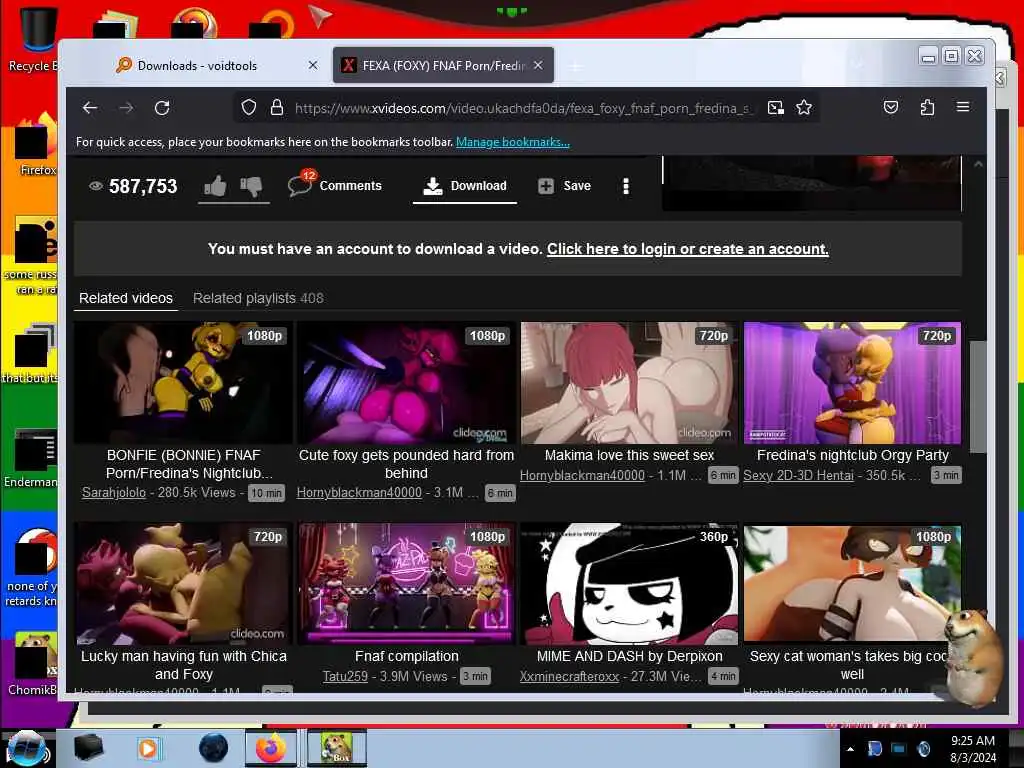This screenshot has height=768, width=1024.
Task: Open the MIME AND DASH by Derpixon thumbnail
Action: (x=629, y=584)
